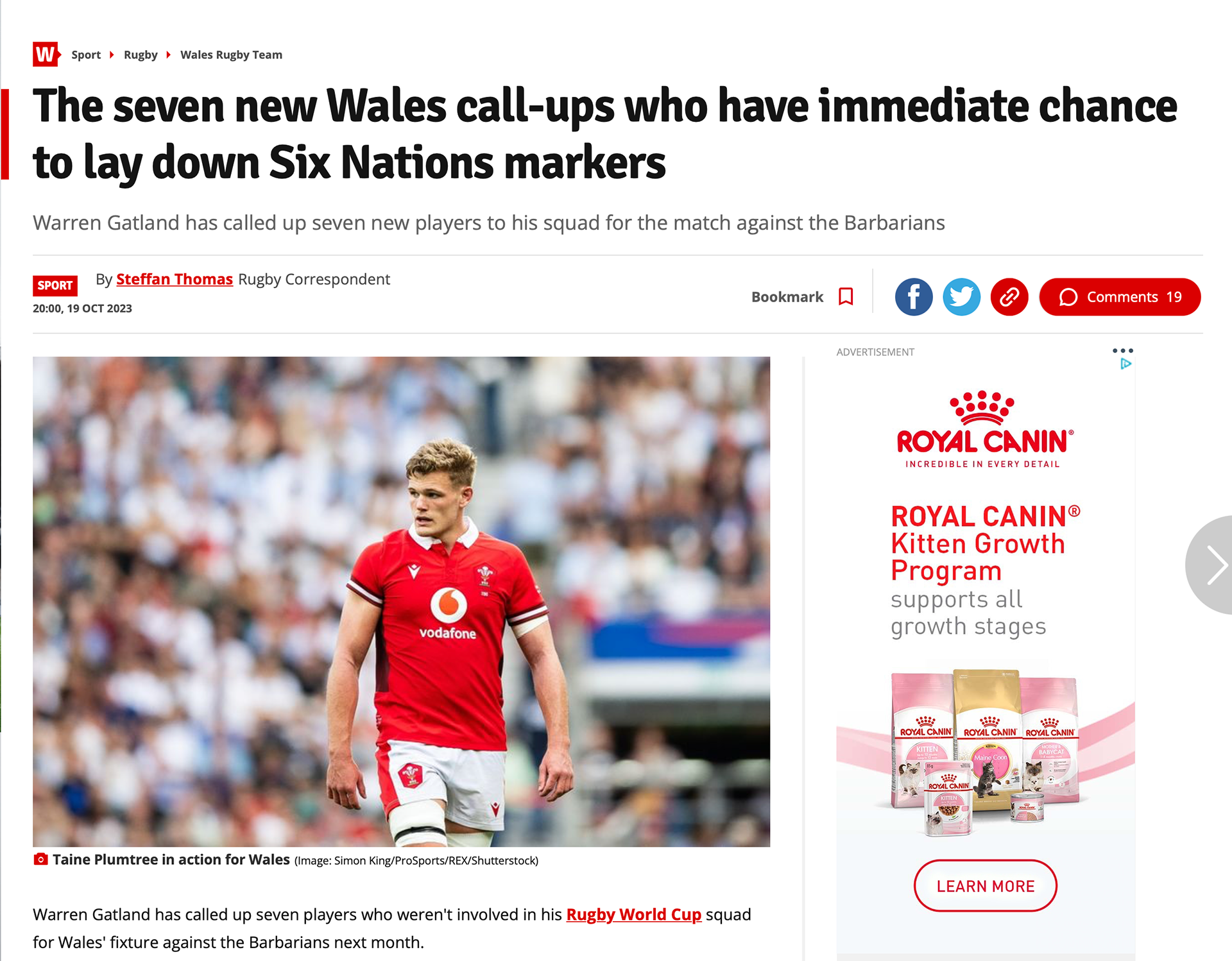Click the WalesOnline W logo icon

click(x=47, y=55)
